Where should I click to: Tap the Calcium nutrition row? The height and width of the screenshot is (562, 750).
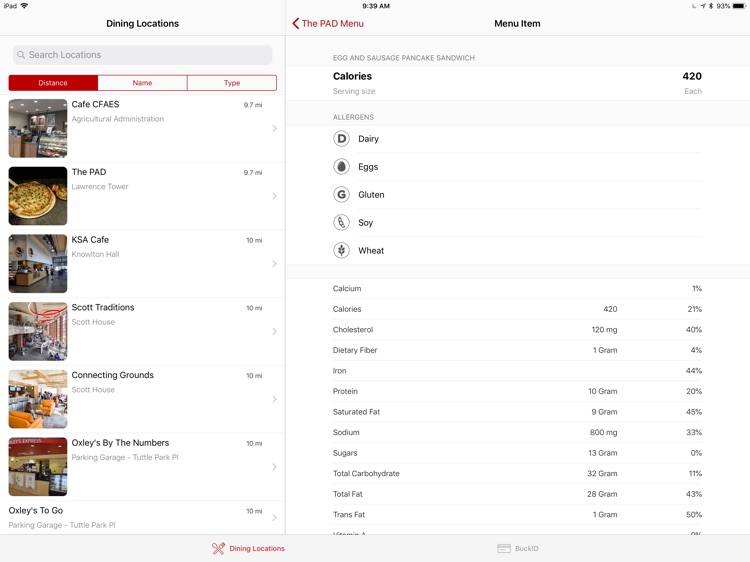click(518, 288)
